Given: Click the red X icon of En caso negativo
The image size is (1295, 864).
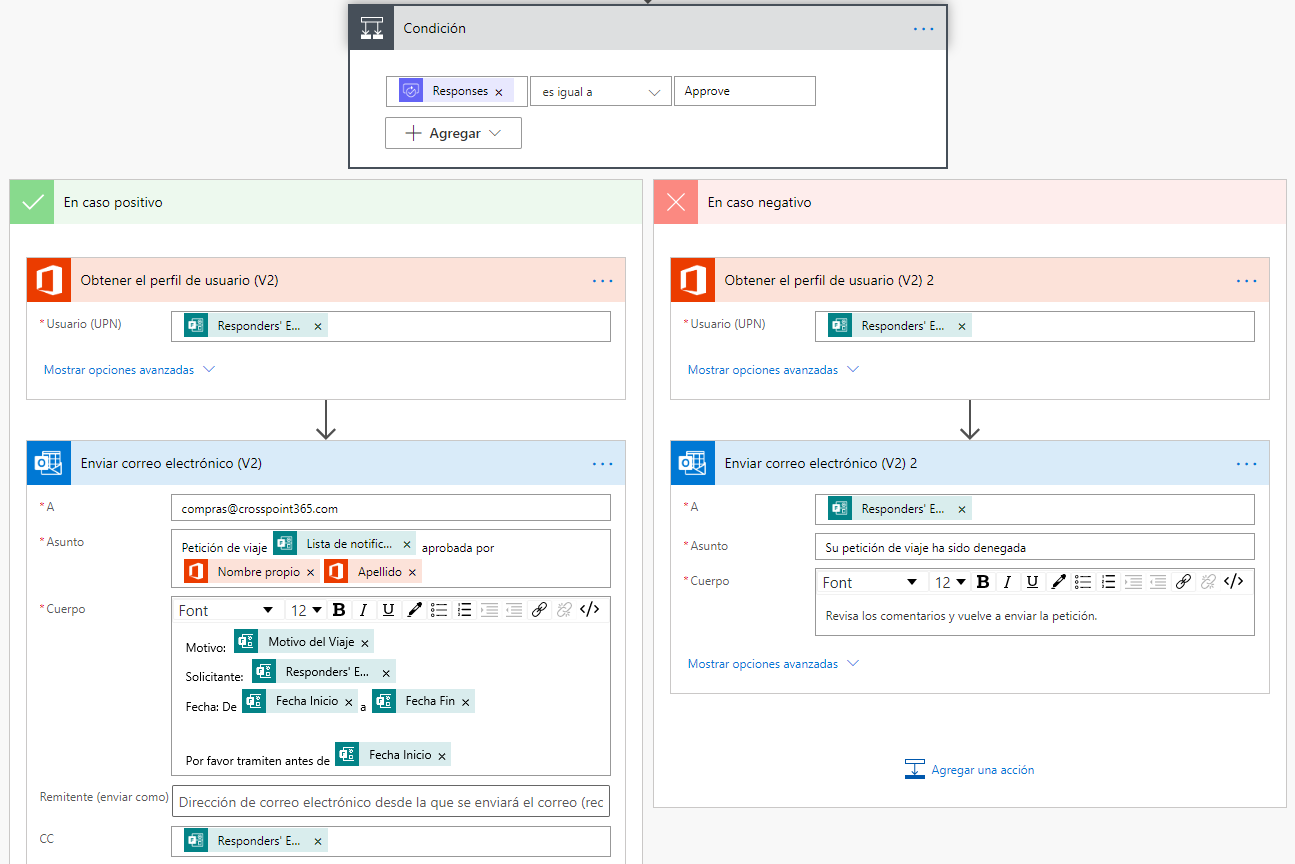Looking at the screenshot, I should [x=676, y=202].
